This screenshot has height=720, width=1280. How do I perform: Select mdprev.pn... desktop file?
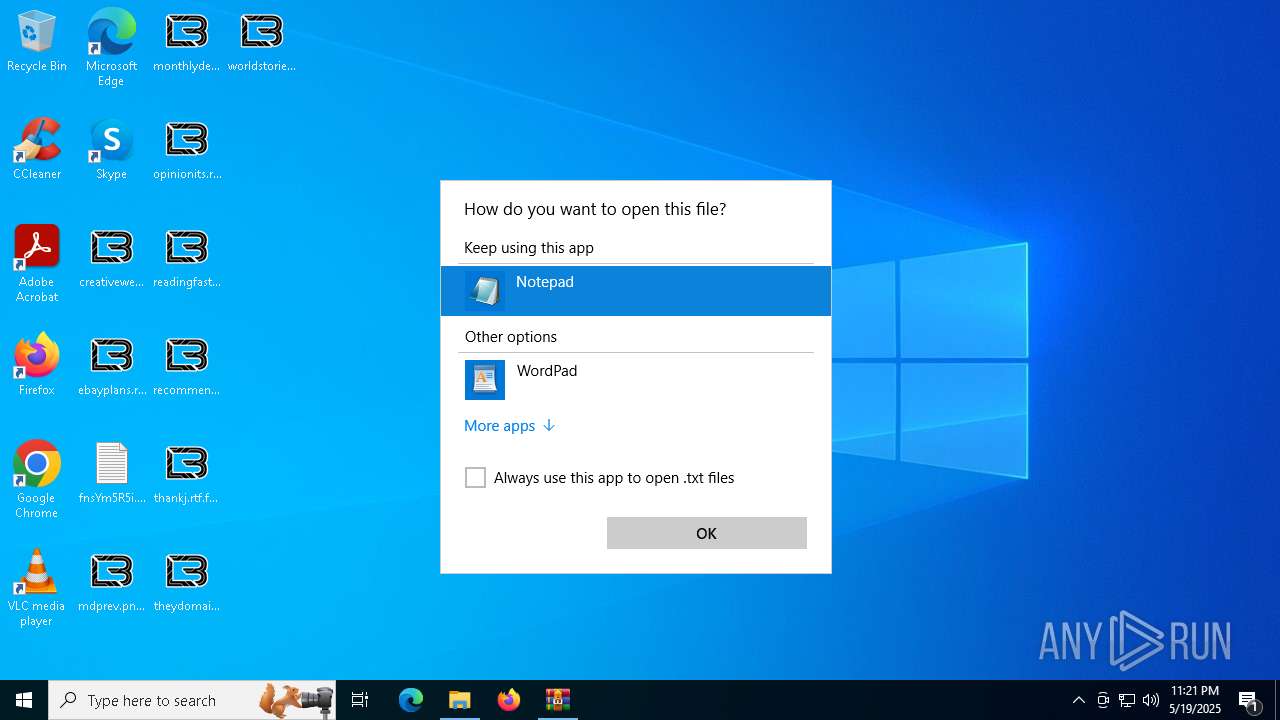pos(111,582)
